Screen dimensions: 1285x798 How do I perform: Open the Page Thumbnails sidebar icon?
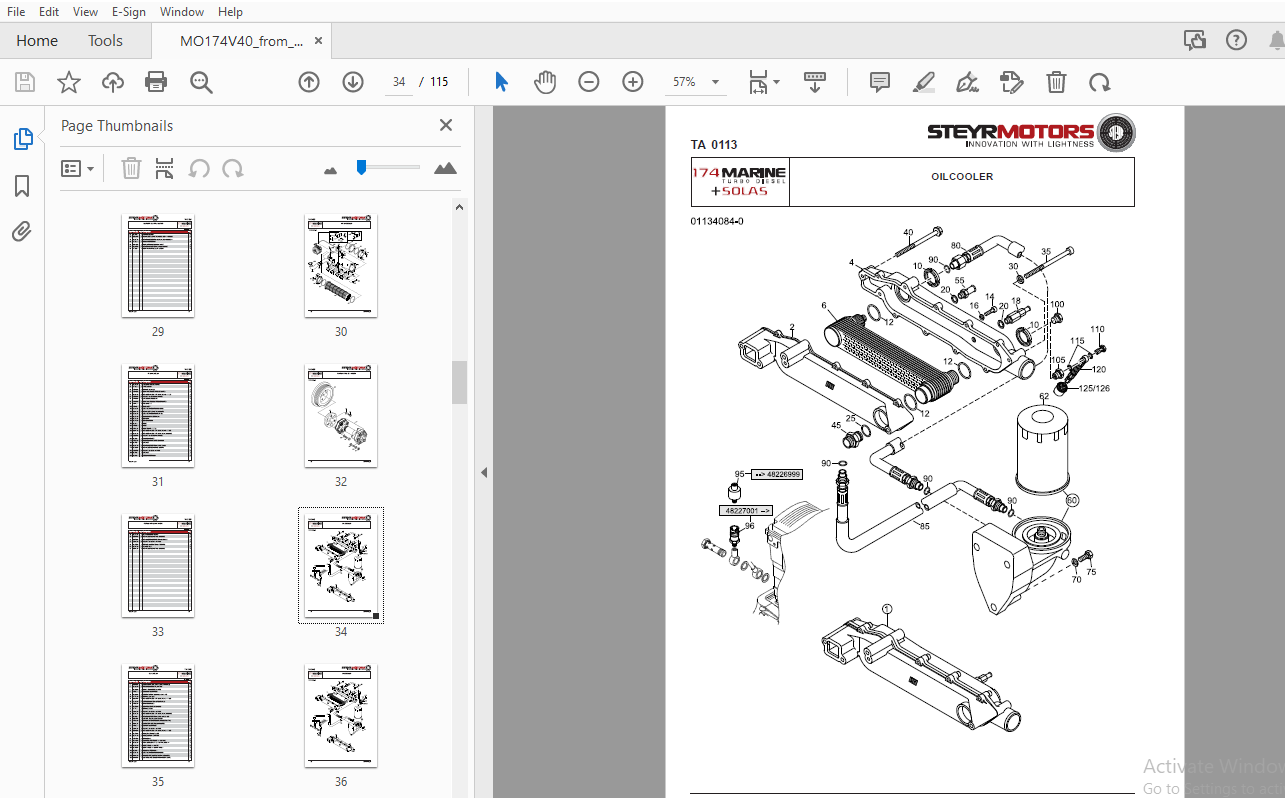(22, 139)
